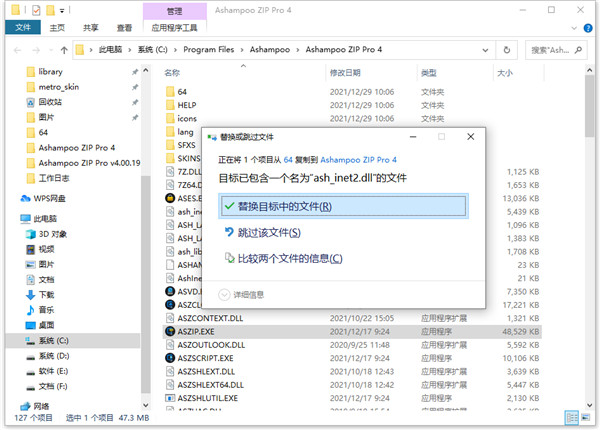Open 下载 downloads in navigation pane

[46, 295]
